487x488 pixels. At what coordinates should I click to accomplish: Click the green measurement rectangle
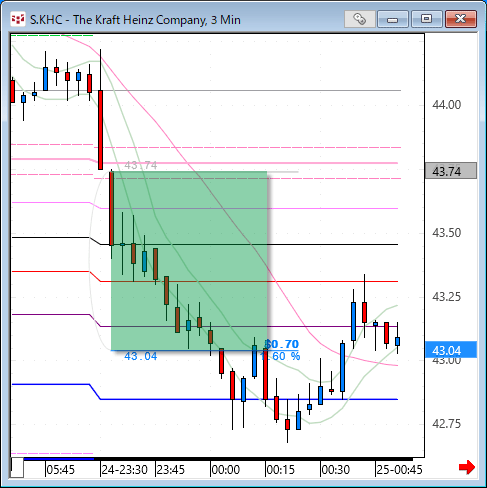189,261
